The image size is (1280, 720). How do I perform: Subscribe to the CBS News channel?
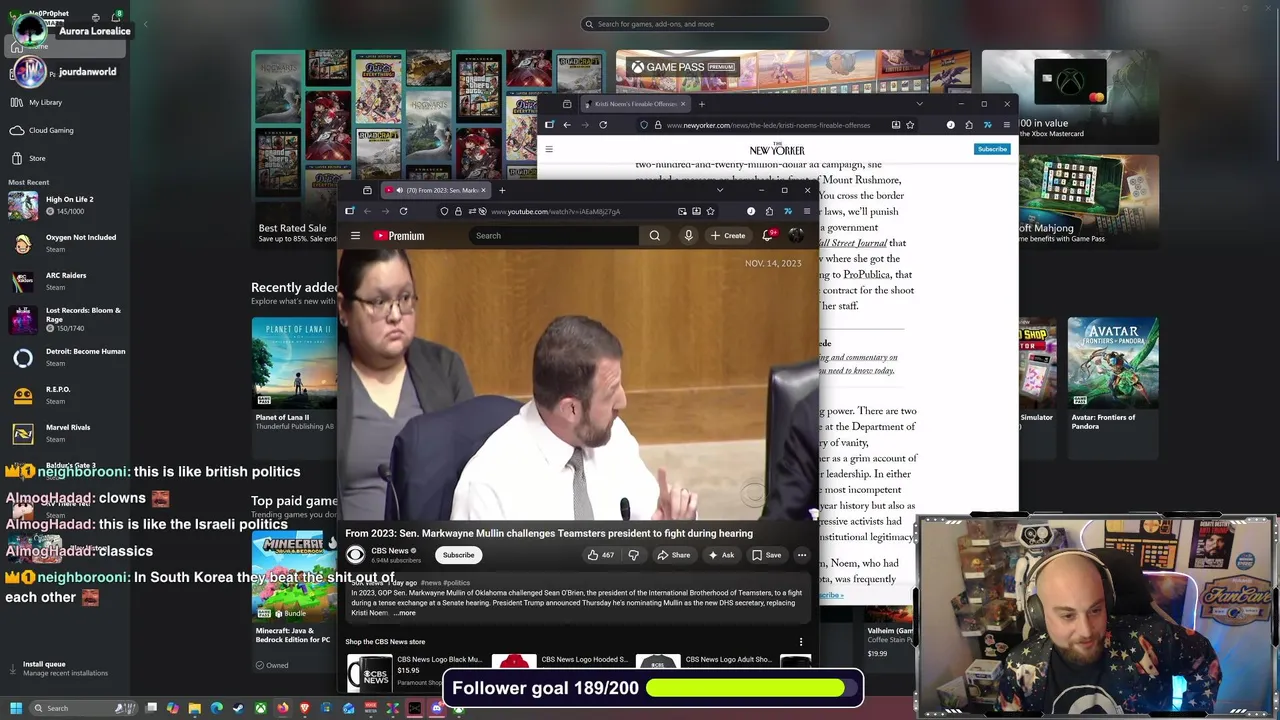(x=459, y=555)
